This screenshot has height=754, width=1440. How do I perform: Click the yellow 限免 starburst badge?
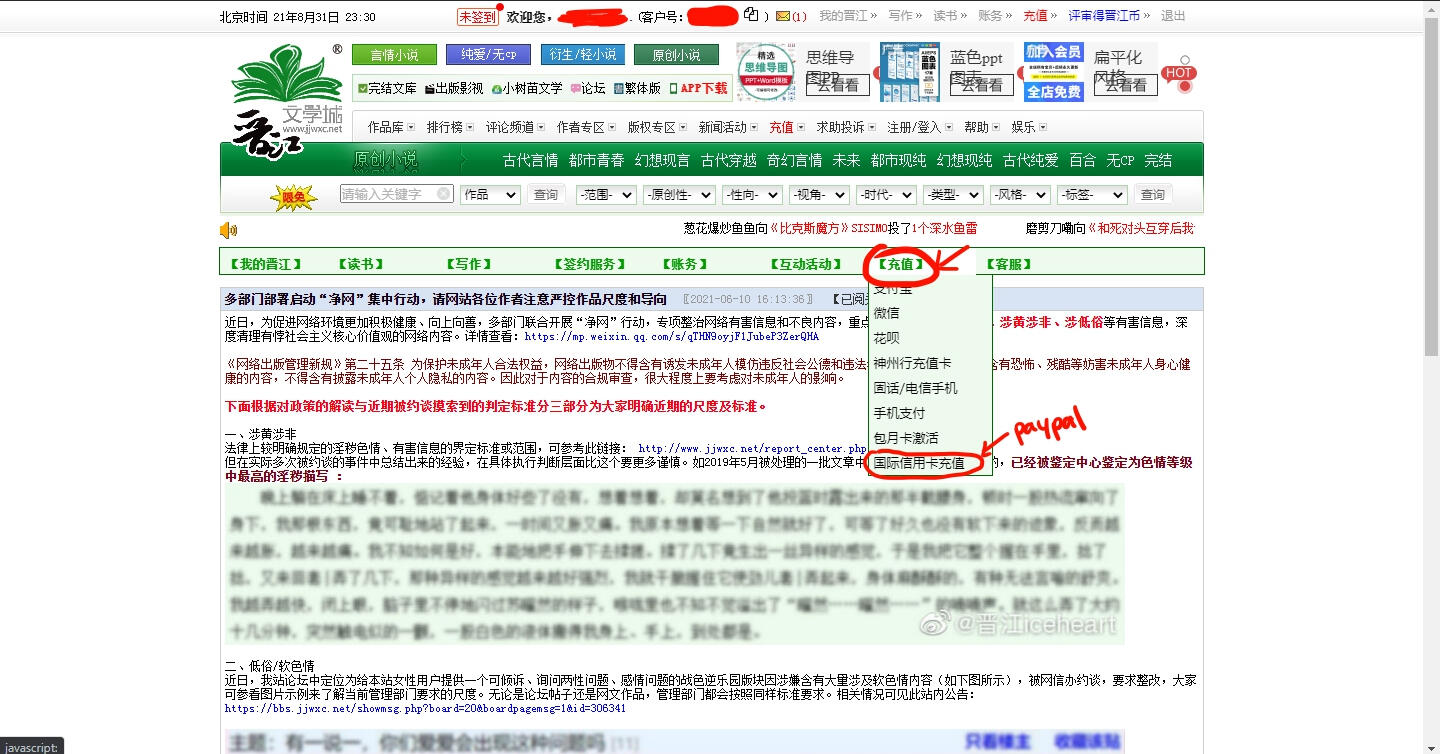[293, 197]
